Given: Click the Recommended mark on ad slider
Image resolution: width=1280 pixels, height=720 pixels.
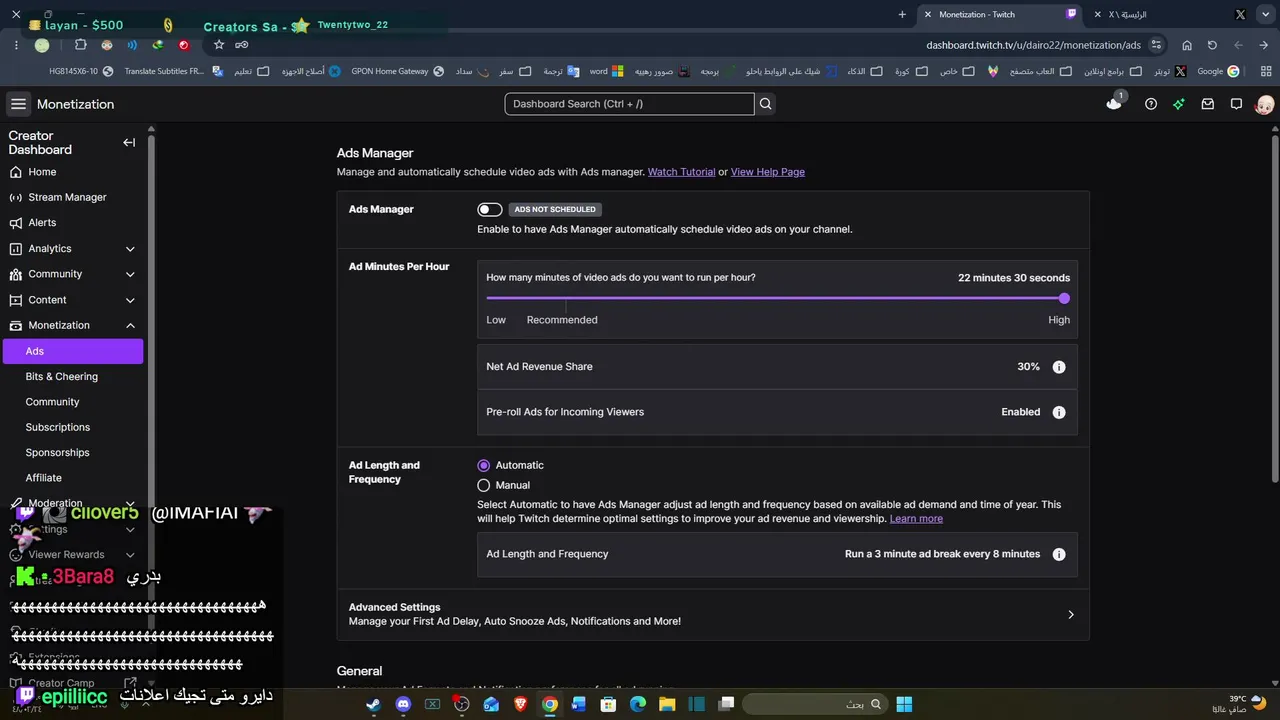Looking at the screenshot, I should pyautogui.click(x=562, y=320).
